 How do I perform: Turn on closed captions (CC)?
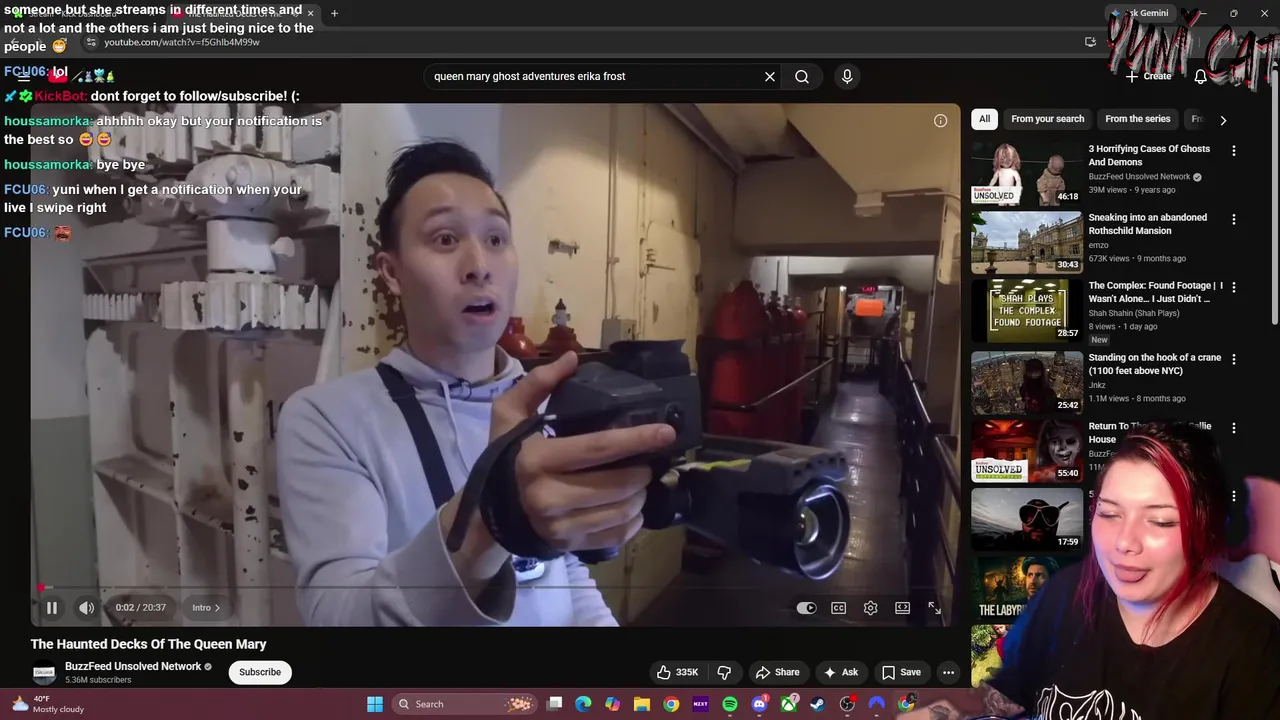tap(839, 608)
